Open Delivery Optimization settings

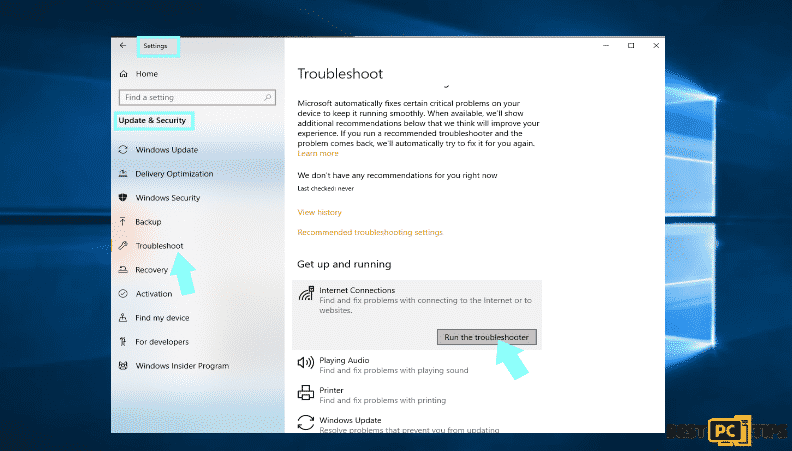click(x=174, y=174)
